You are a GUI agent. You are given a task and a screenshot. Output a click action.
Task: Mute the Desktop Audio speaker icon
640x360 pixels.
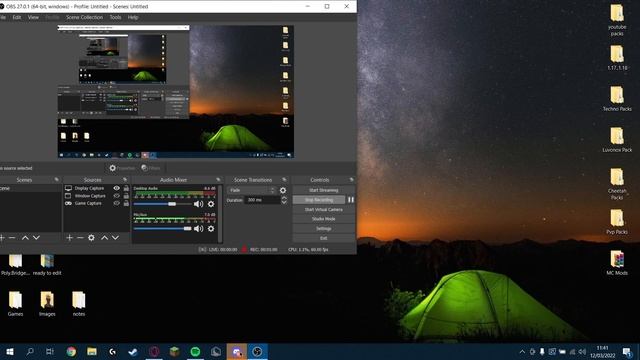click(x=198, y=204)
